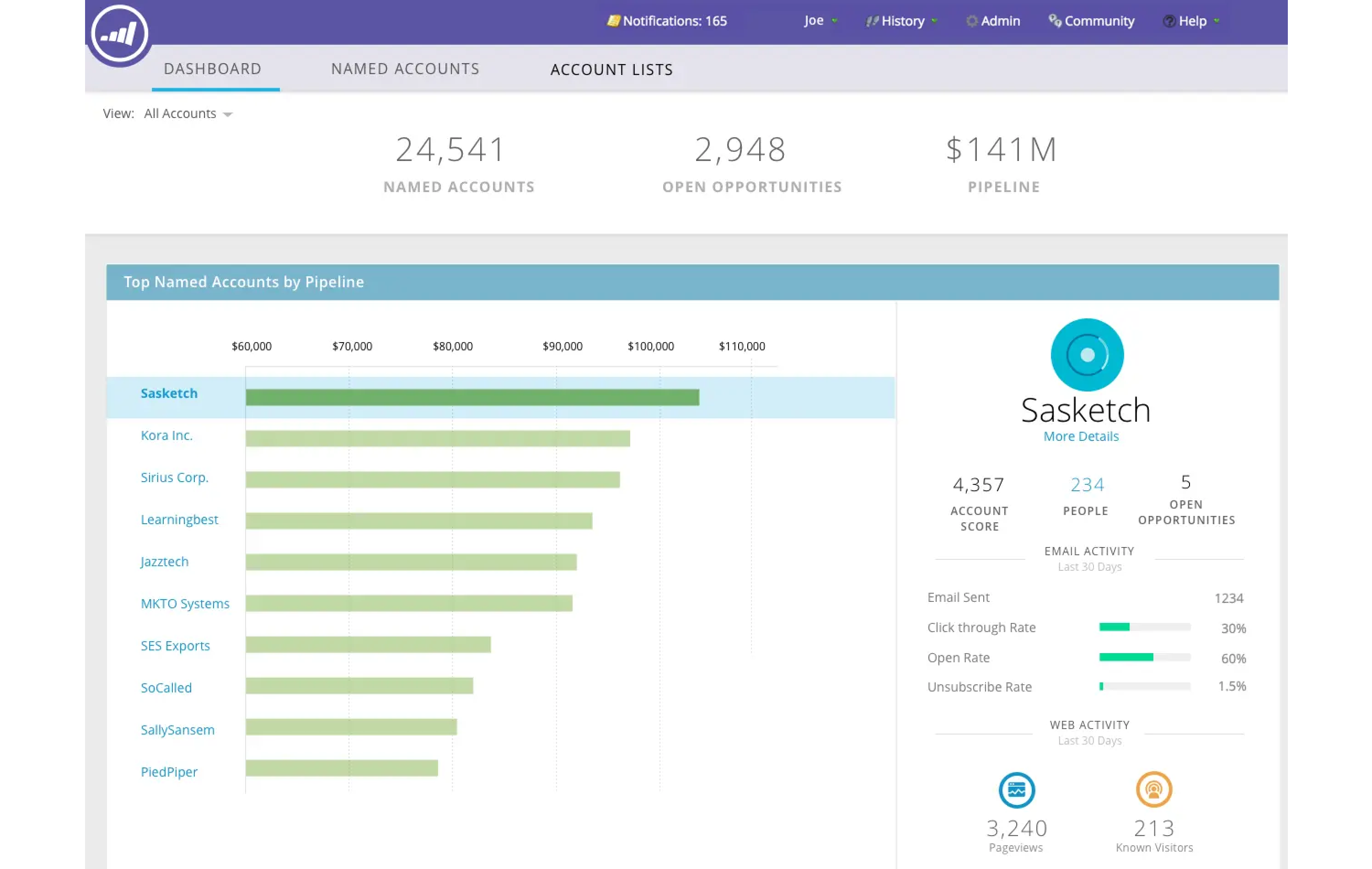Open the Community menu
This screenshot has height=869, width=1372.
1091,21
